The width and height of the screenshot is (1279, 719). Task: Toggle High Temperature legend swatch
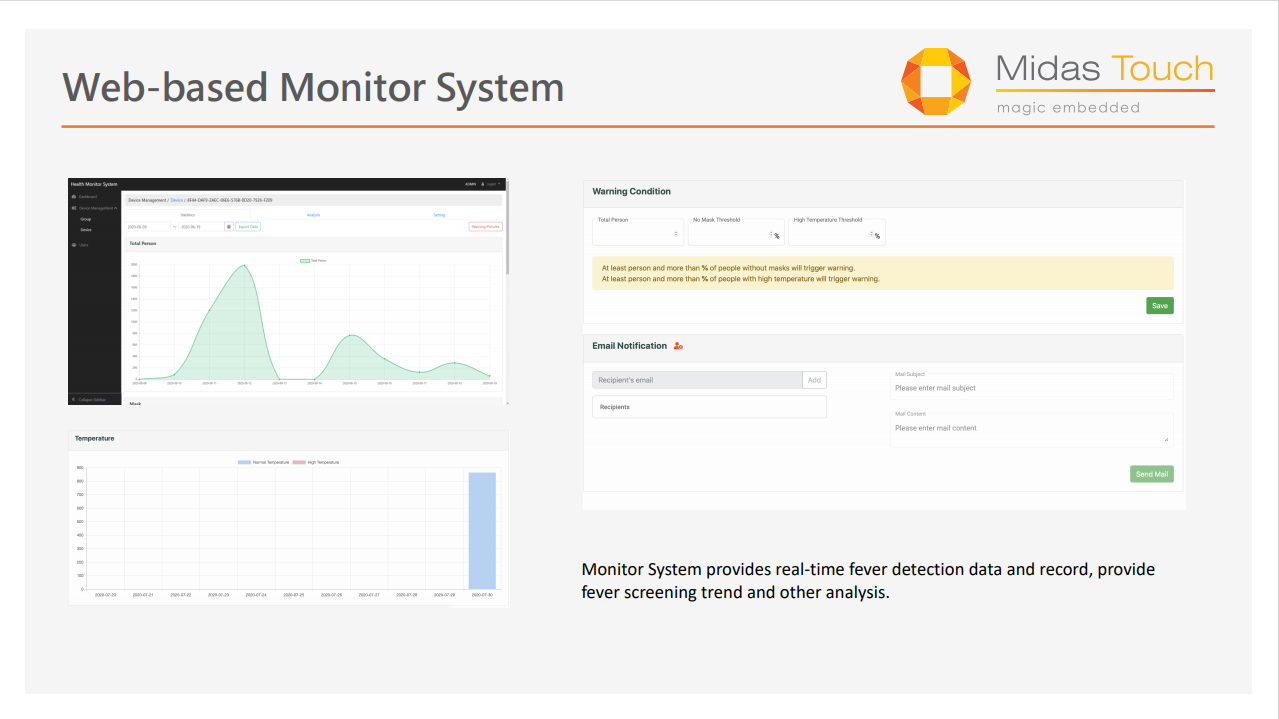point(299,462)
